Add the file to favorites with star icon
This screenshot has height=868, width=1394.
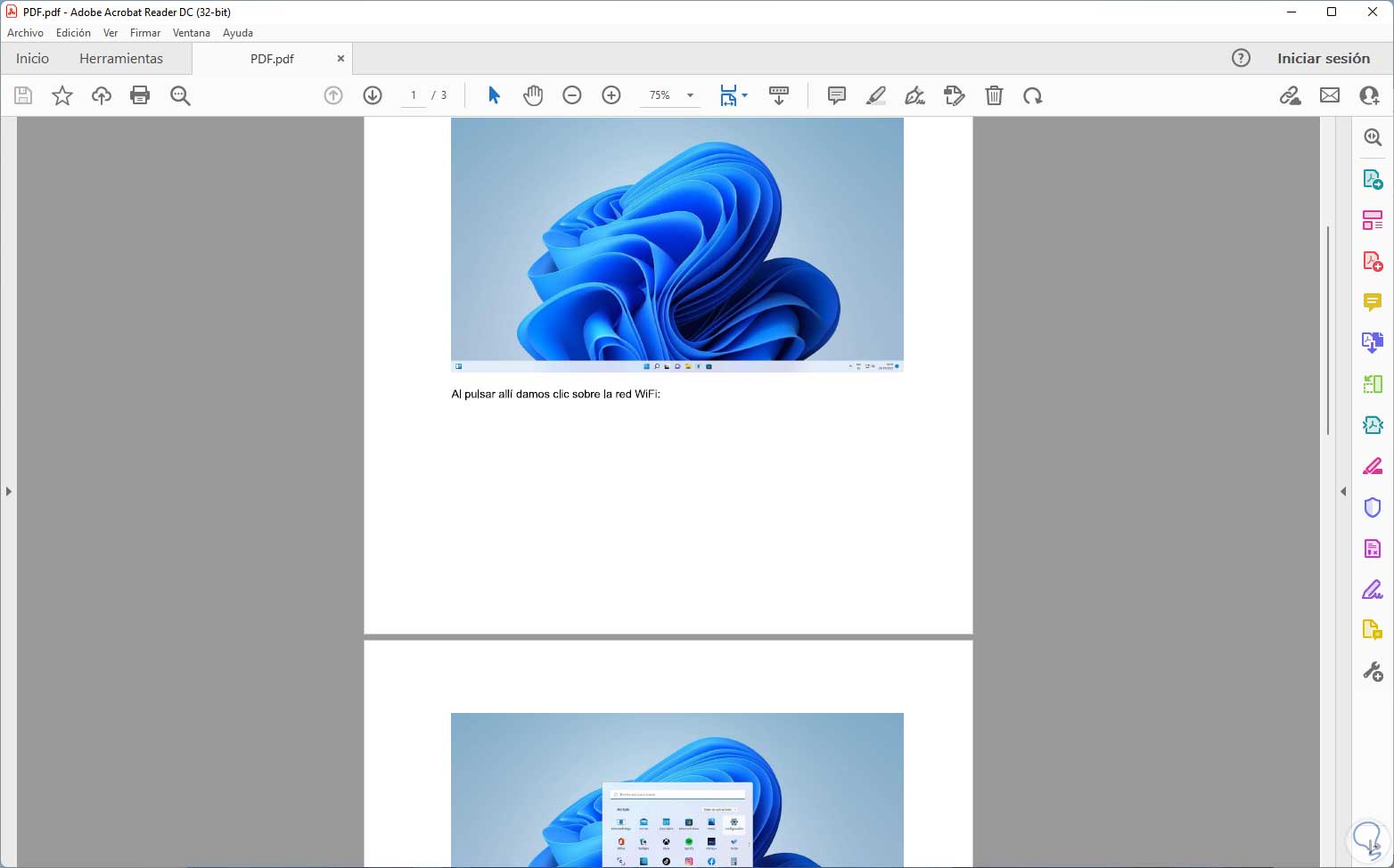62,95
